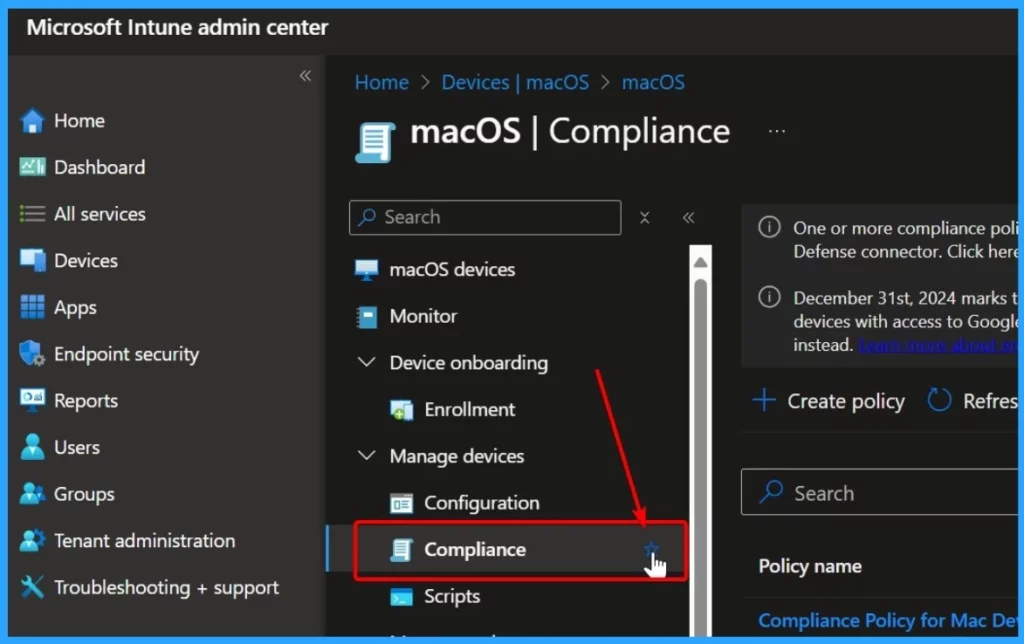Click the Home house icon in sidebar

coord(32,121)
